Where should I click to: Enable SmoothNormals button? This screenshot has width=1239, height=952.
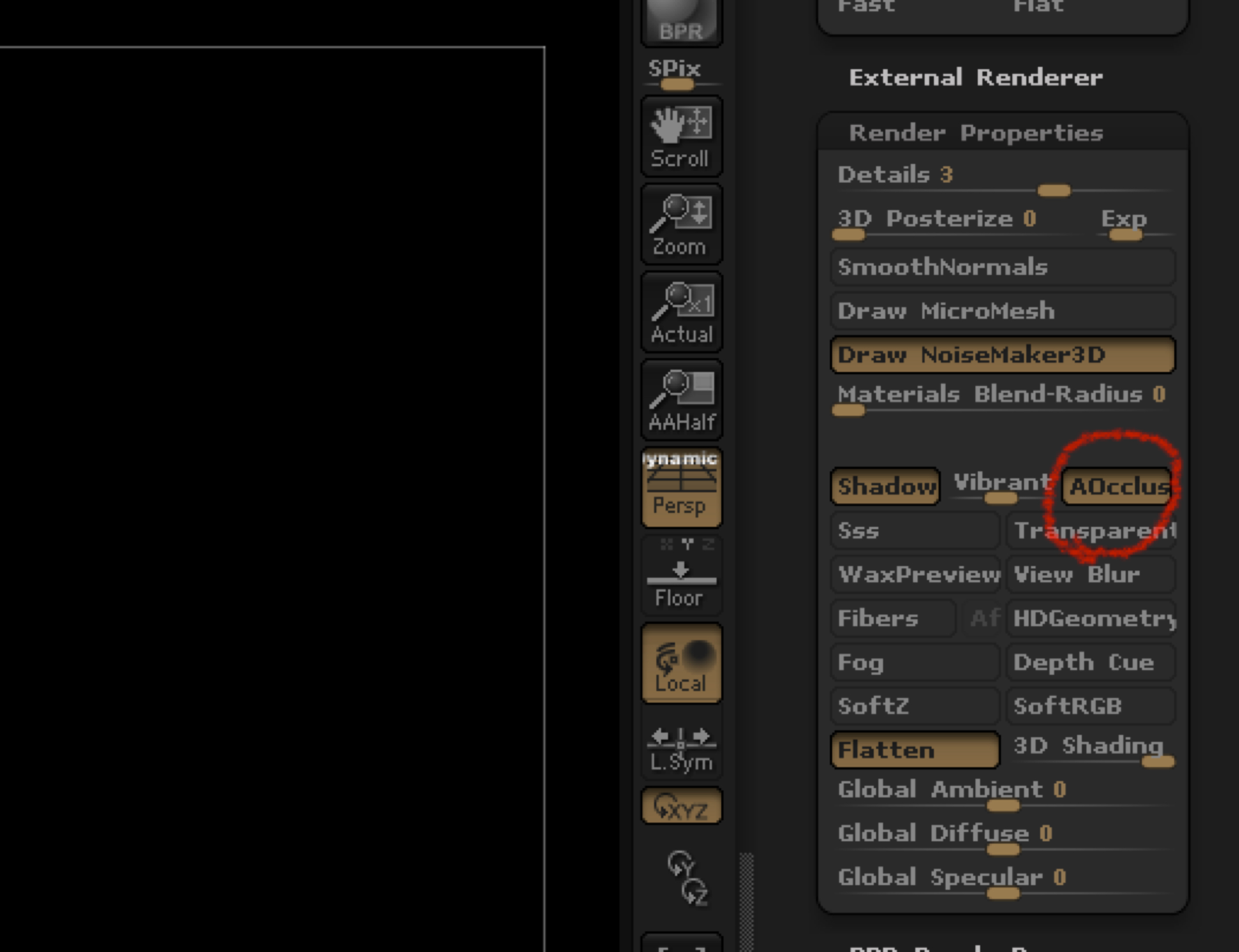(x=1003, y=267)
